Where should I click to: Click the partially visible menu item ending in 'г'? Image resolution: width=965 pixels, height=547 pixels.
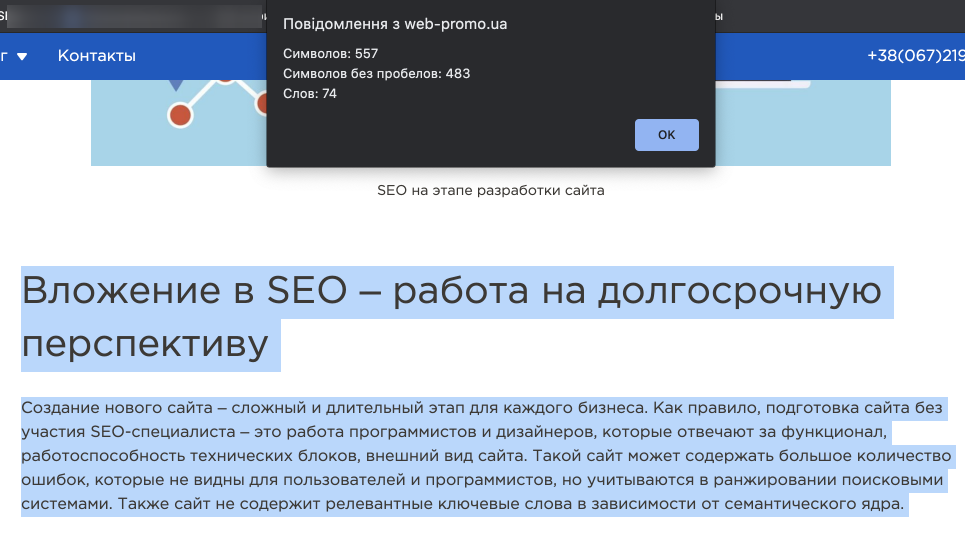tap(4, 56)
